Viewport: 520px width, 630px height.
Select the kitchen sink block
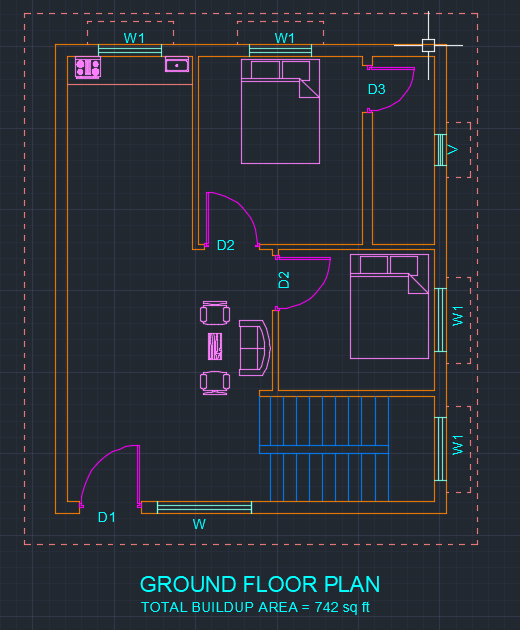point(177,65)
